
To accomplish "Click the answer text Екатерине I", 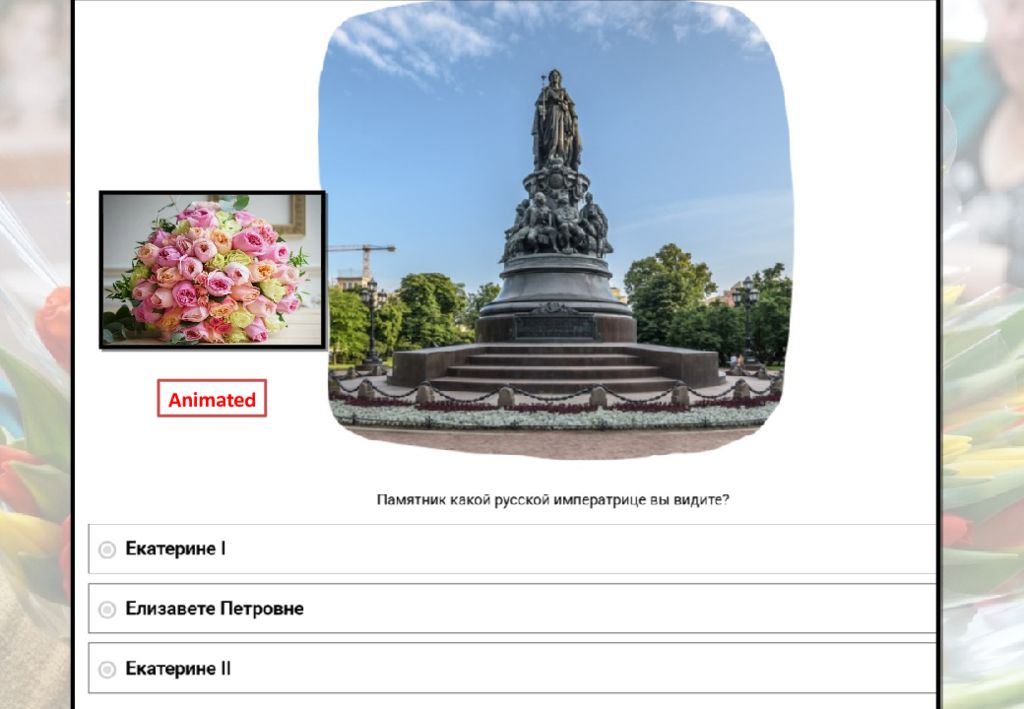I will coord(176,548).
